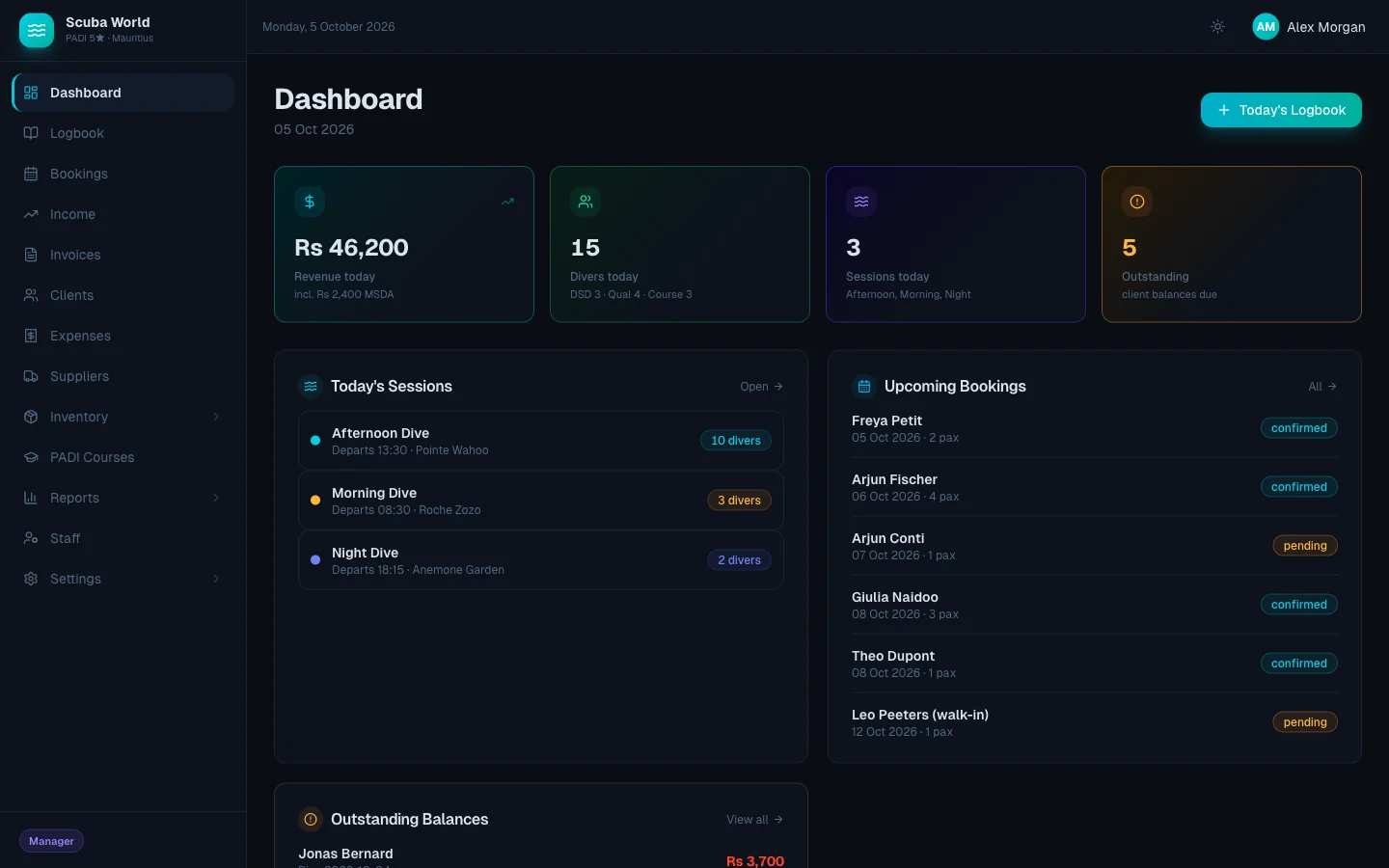Click the Dashboard grid icon in sidebar
Image resolution: width=1389 pixels, height=868 pixels.
tap(31, 93)
